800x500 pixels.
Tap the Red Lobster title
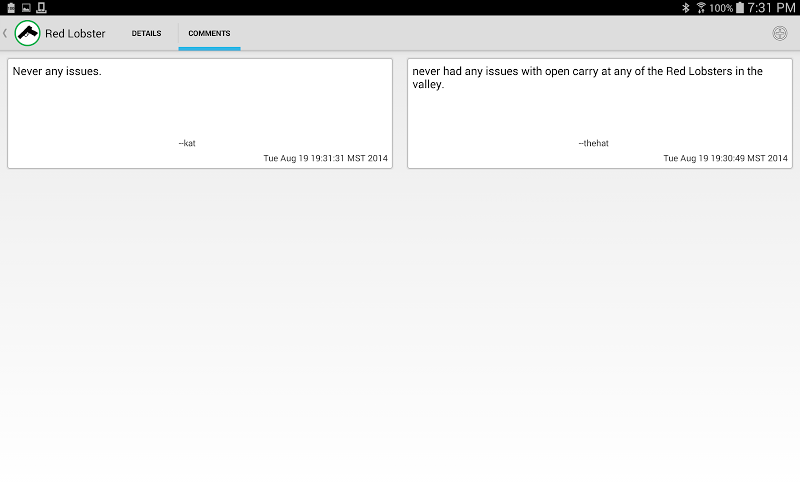point(75,34)
